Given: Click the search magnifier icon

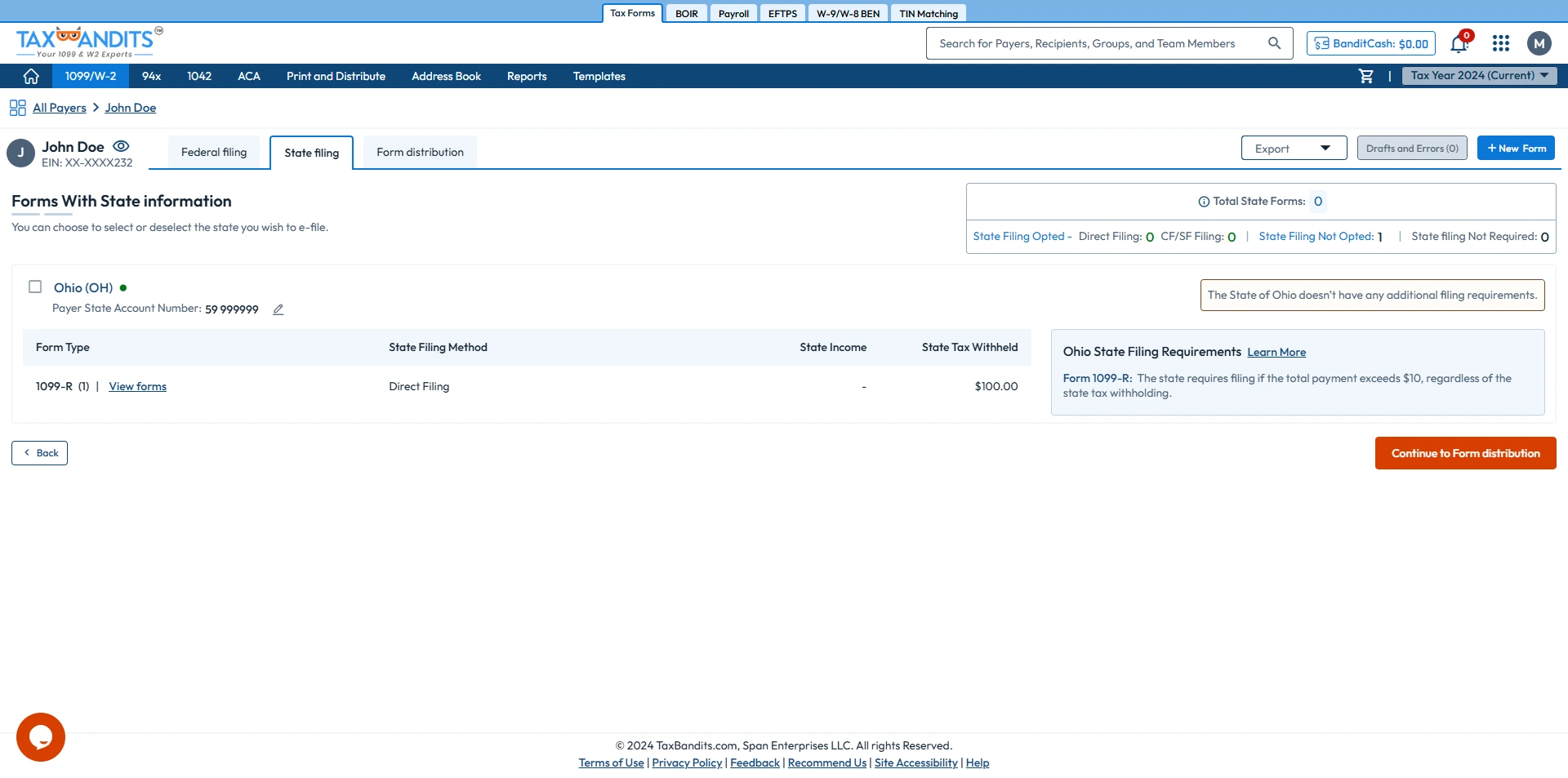Looking at the screenshot, I should tap(1274, 43).
